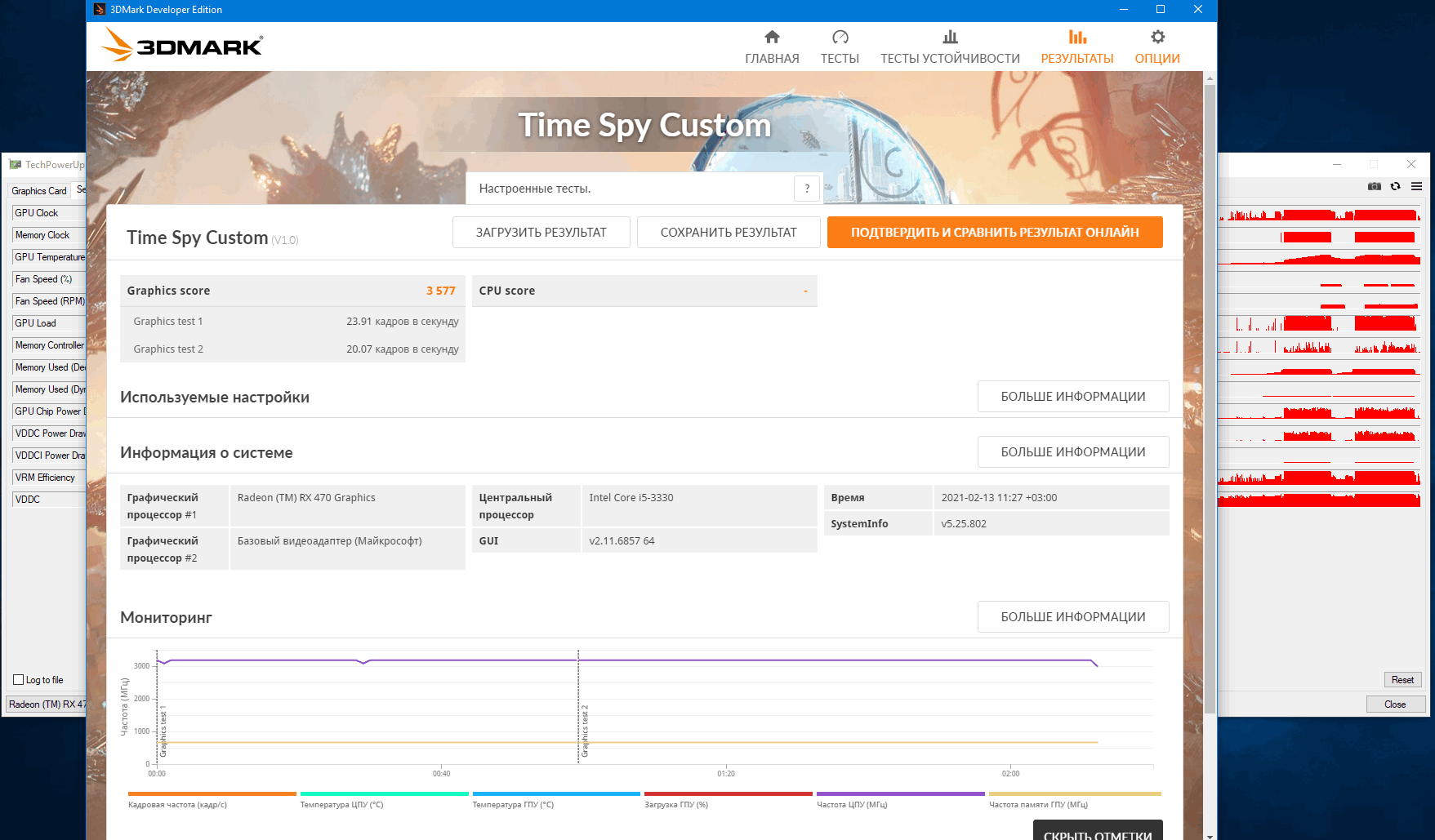
Task: Click ПОДТВЕРДИТЬ И СРАВНИТЬ РЕЗУЛЬТАТ ОНЛАЙН
Action: coord(995,232)
